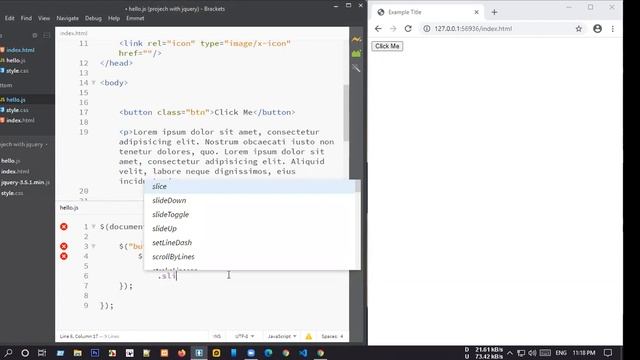
Task: Choose slideDown from autocomplete list
Action: pyautogui.click(x=250, y=200)
